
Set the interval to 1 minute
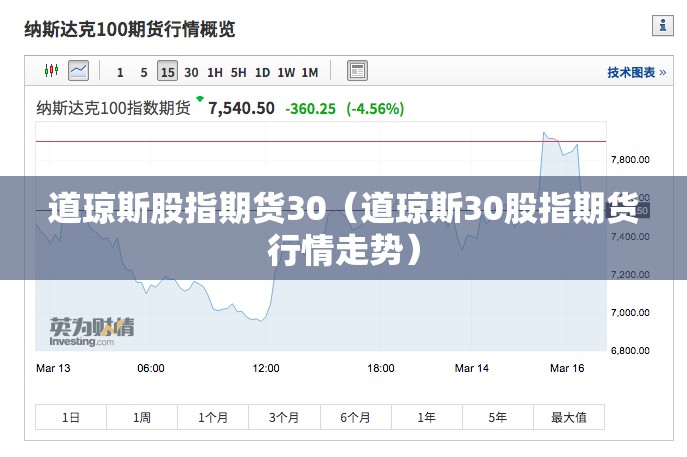[120, 72]
